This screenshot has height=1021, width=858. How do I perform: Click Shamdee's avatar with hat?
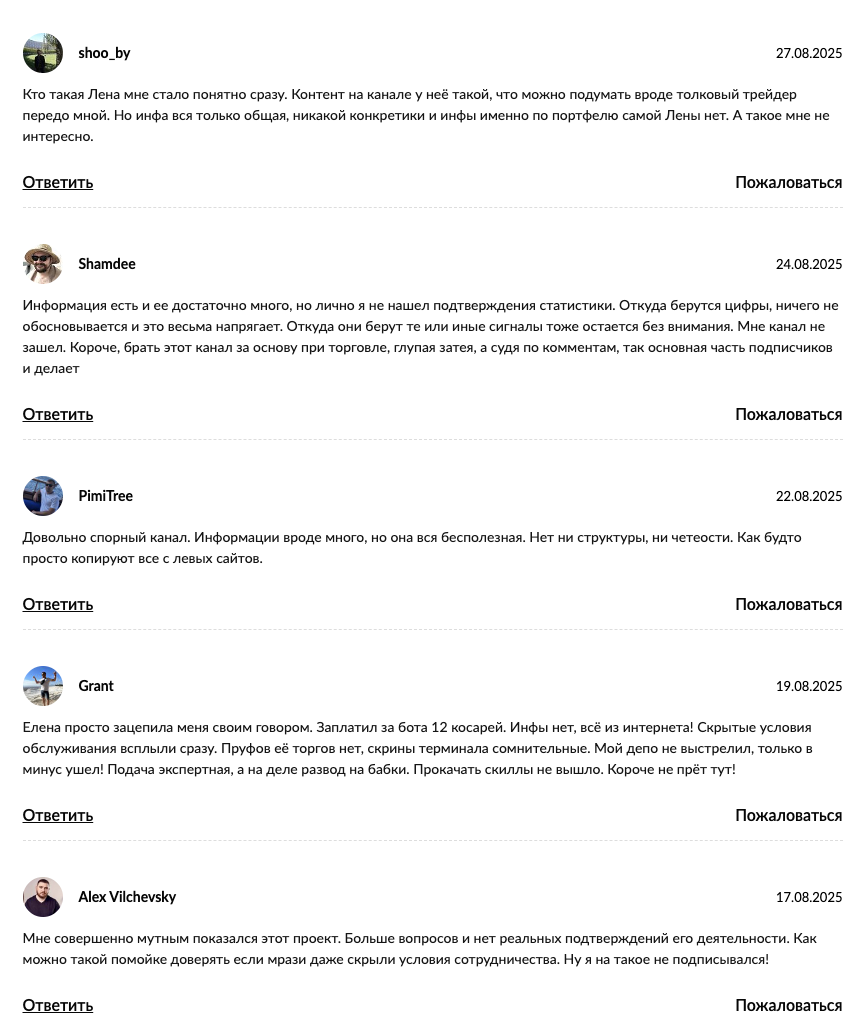(x=43, y=264)
